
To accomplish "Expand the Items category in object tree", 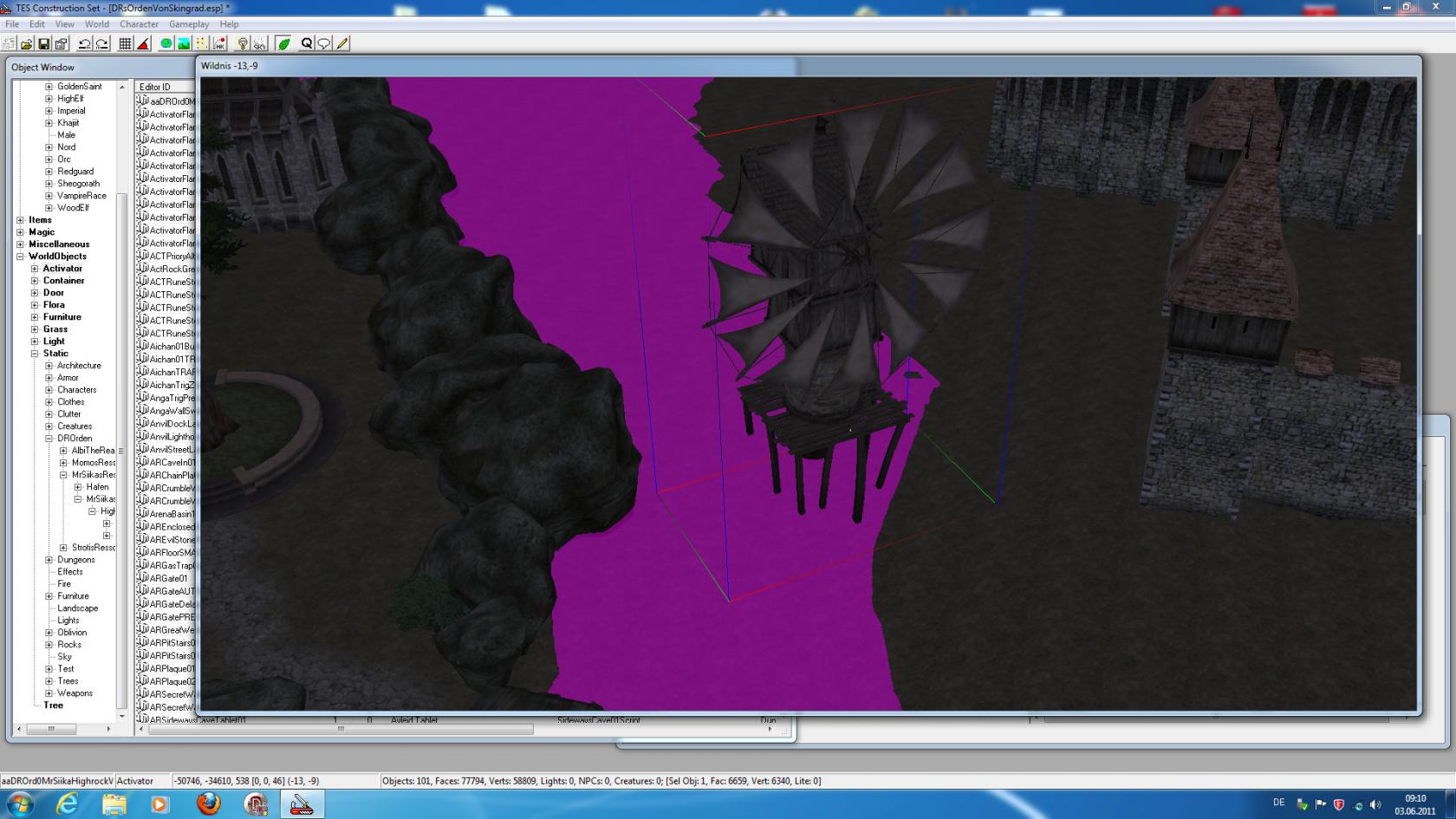I will [20, 220].
